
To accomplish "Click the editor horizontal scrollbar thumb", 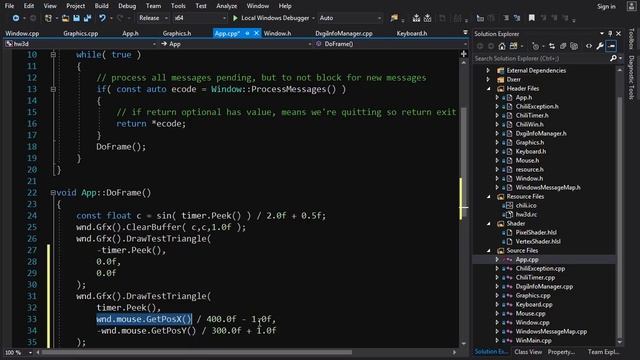I will 197,352.
